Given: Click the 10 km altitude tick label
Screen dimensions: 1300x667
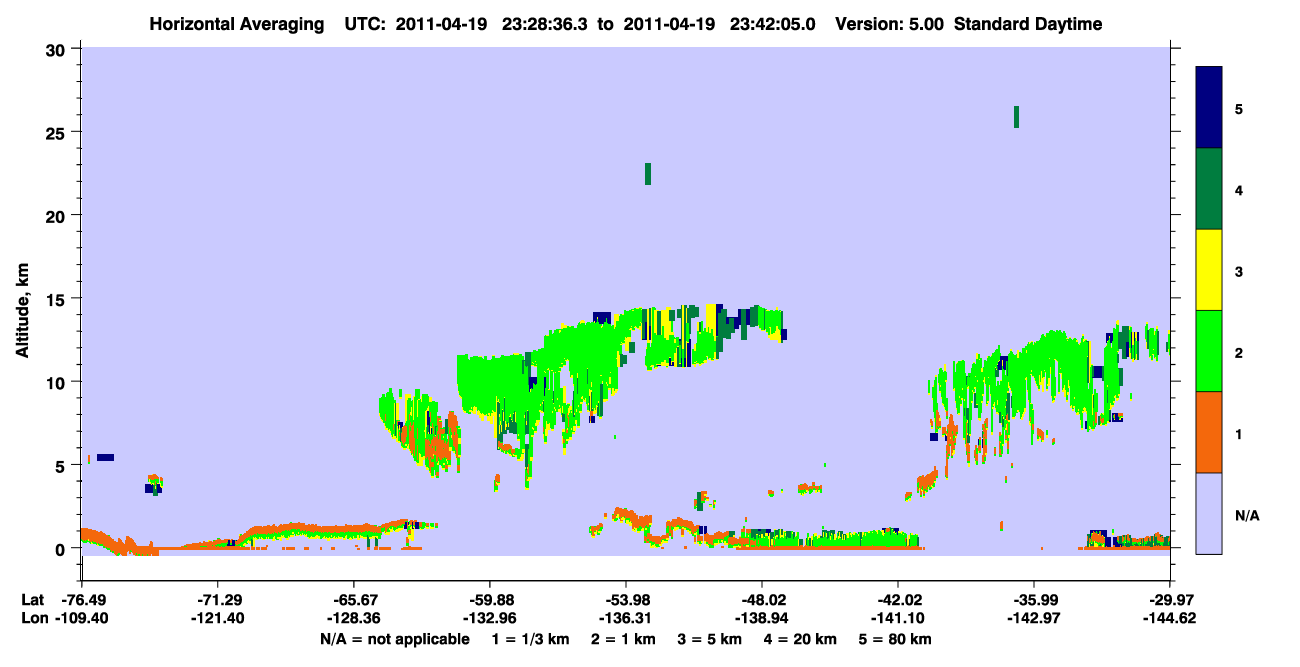Looking at the screenshot, I should coord(55,382).
